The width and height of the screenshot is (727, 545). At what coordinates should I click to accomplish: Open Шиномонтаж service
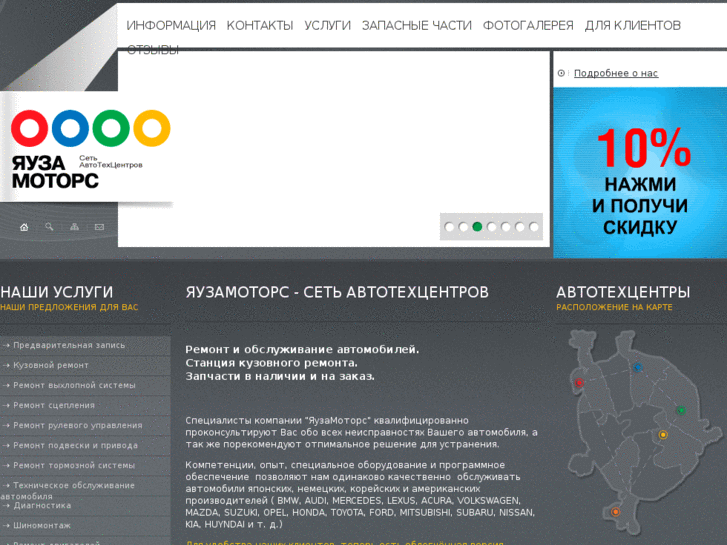tap(85, 526)
